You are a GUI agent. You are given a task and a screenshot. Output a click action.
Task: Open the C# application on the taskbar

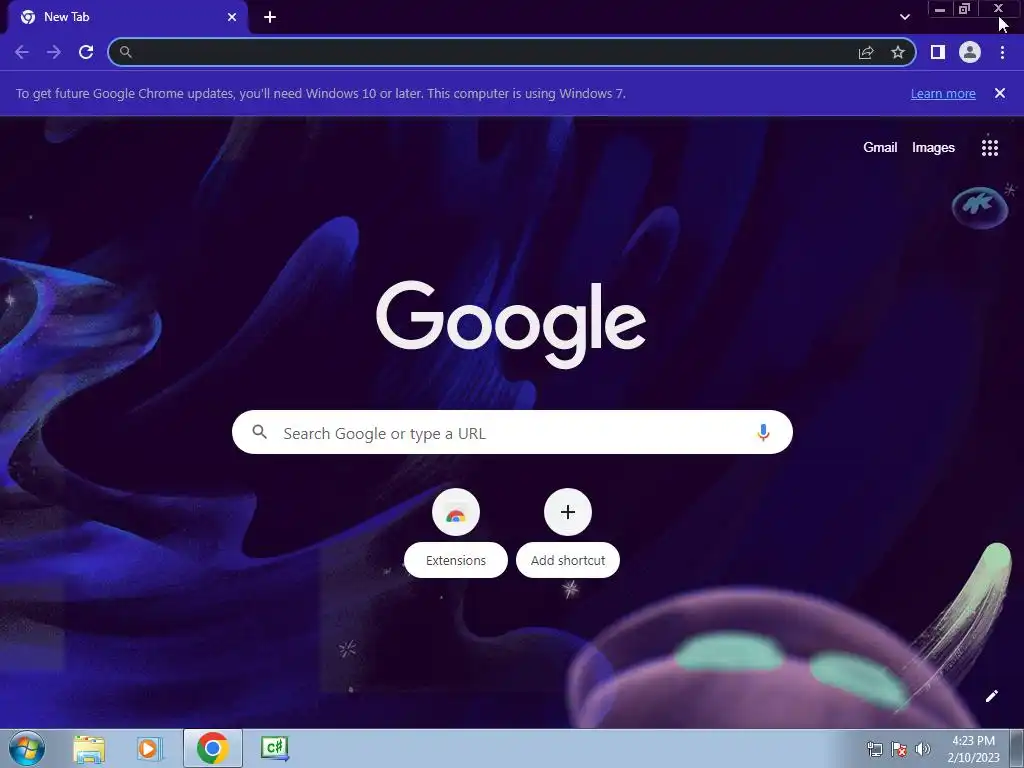point(274,748)
